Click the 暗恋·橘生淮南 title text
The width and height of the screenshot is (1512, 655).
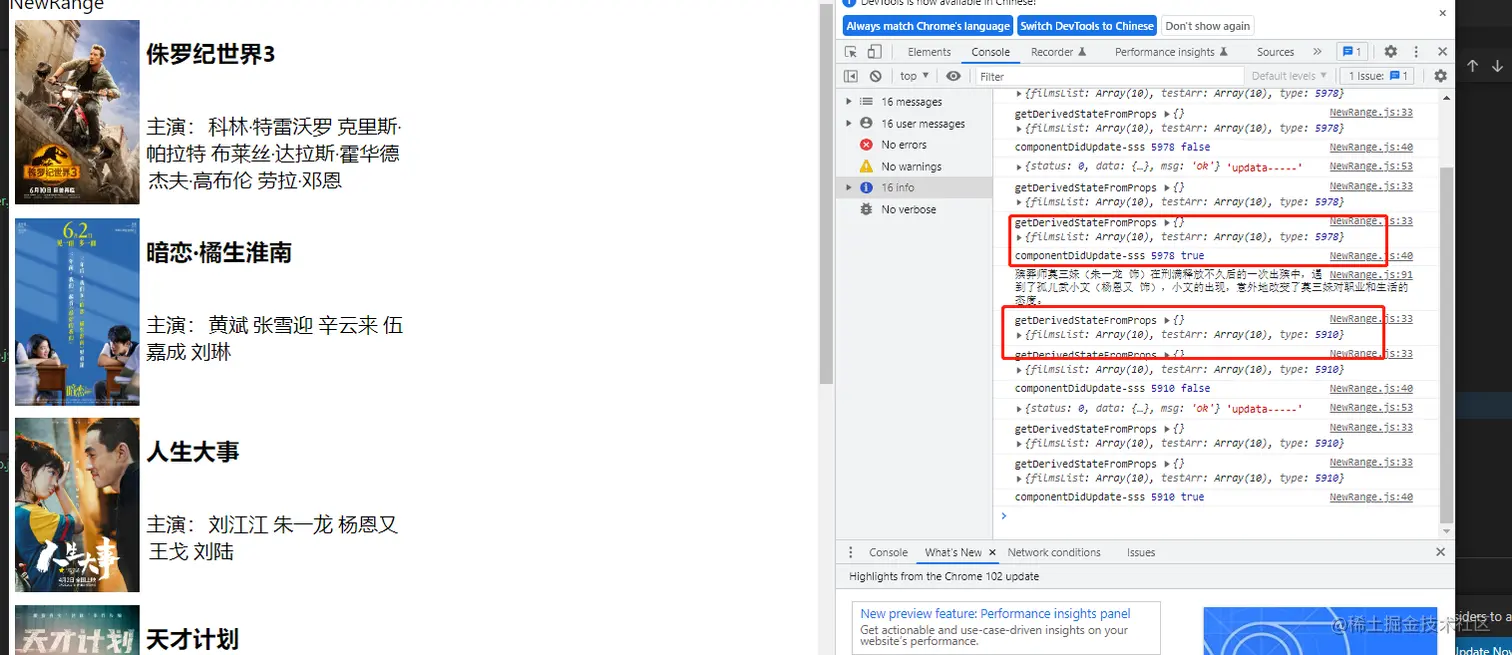click(219, 253)
